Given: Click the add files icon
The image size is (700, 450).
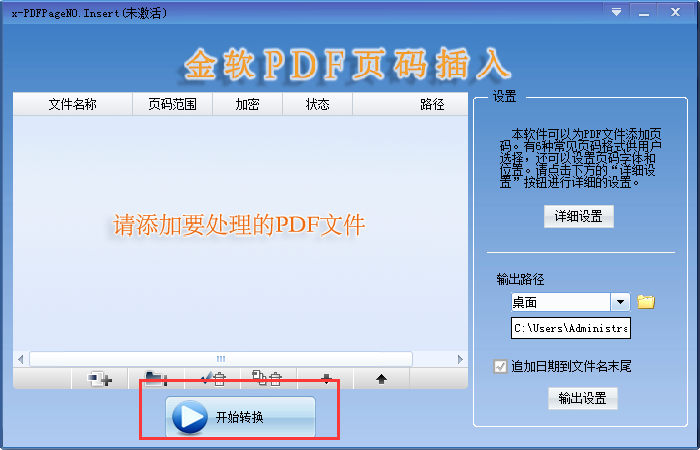Looking at the screenshot, I should point(100,379).
